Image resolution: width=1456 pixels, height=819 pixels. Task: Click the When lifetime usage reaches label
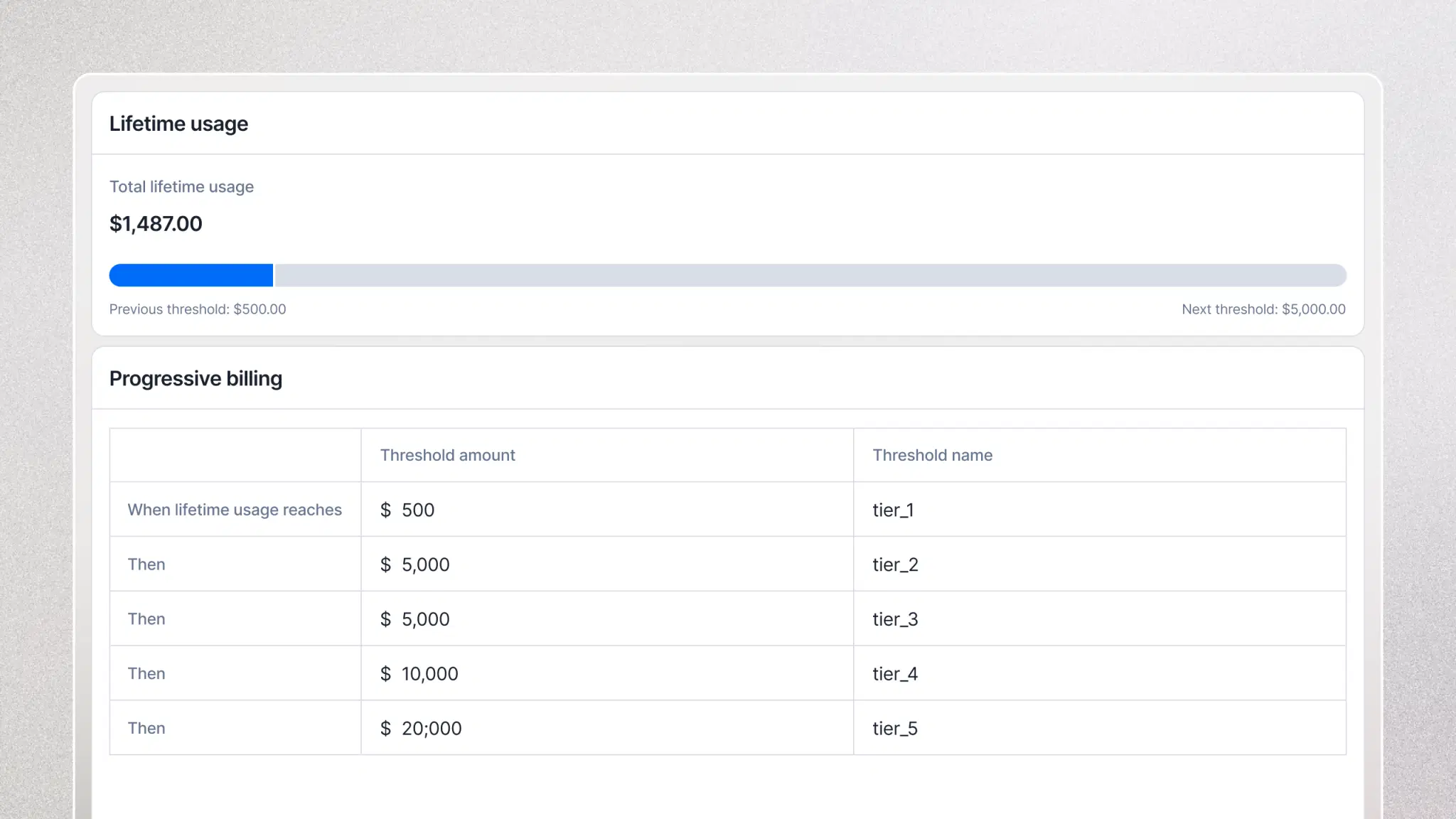point(235,510)
